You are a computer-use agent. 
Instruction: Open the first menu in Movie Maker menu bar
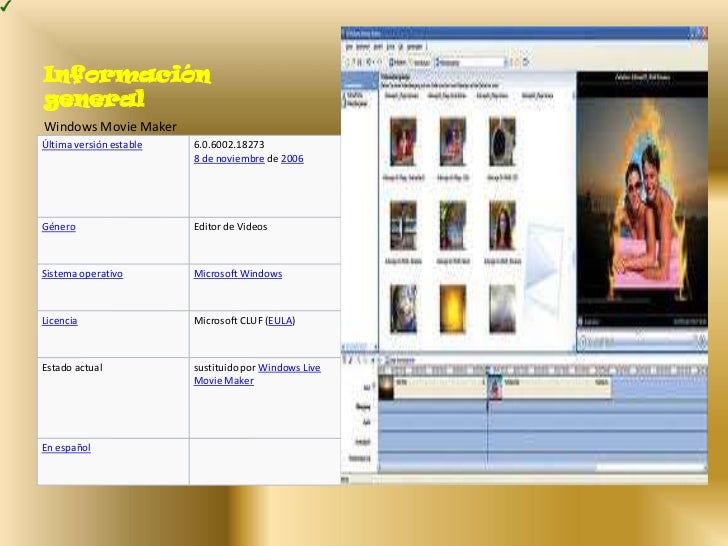pyautogui.click(x=349, y=46)
